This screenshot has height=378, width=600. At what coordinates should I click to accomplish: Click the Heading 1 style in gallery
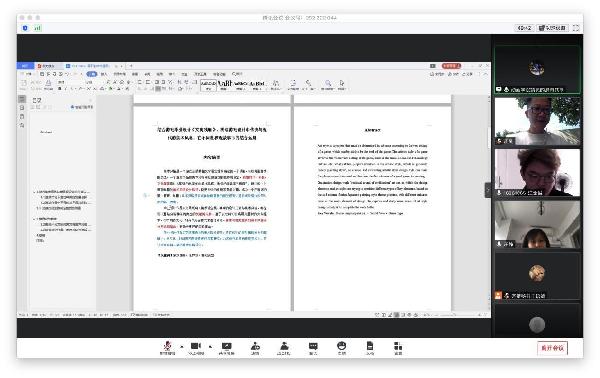coord(225,85)
